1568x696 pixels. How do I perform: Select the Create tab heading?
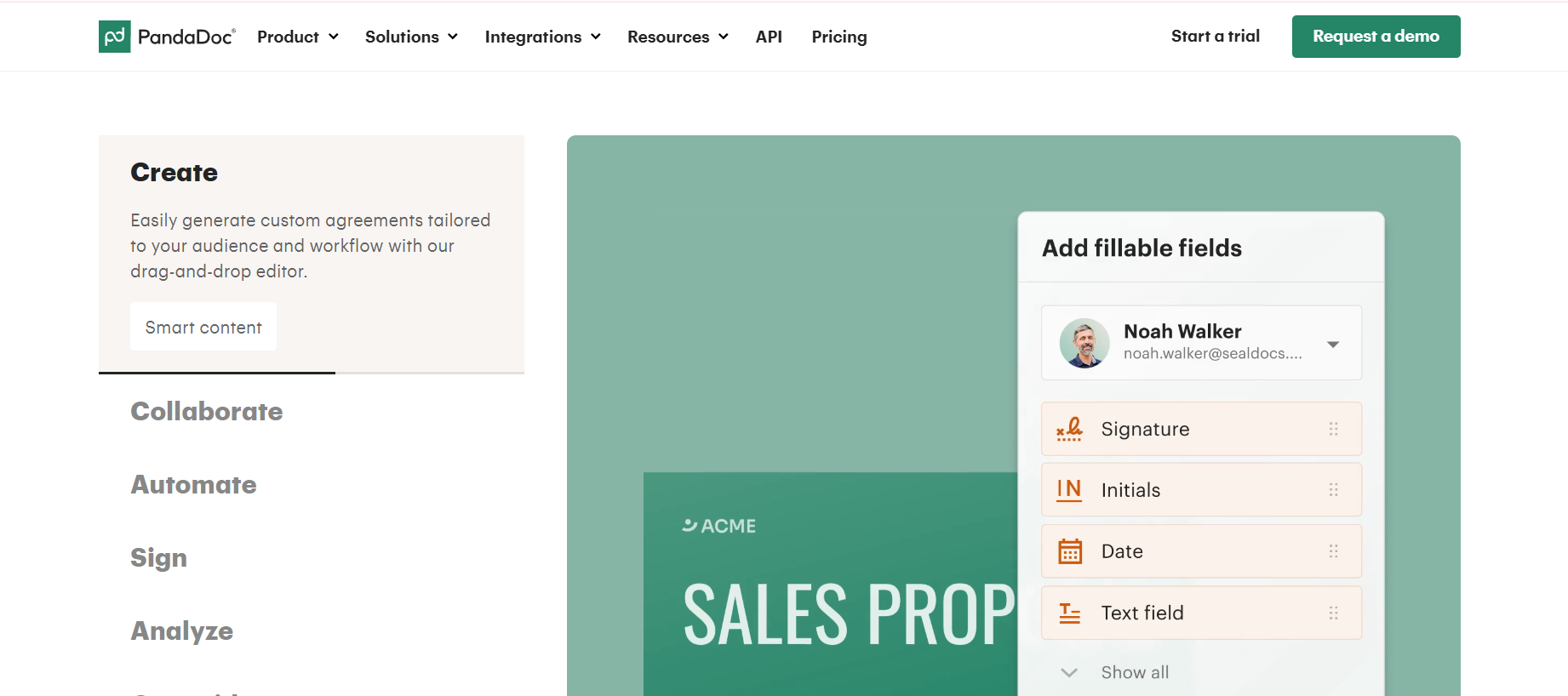tap(174, 173)
